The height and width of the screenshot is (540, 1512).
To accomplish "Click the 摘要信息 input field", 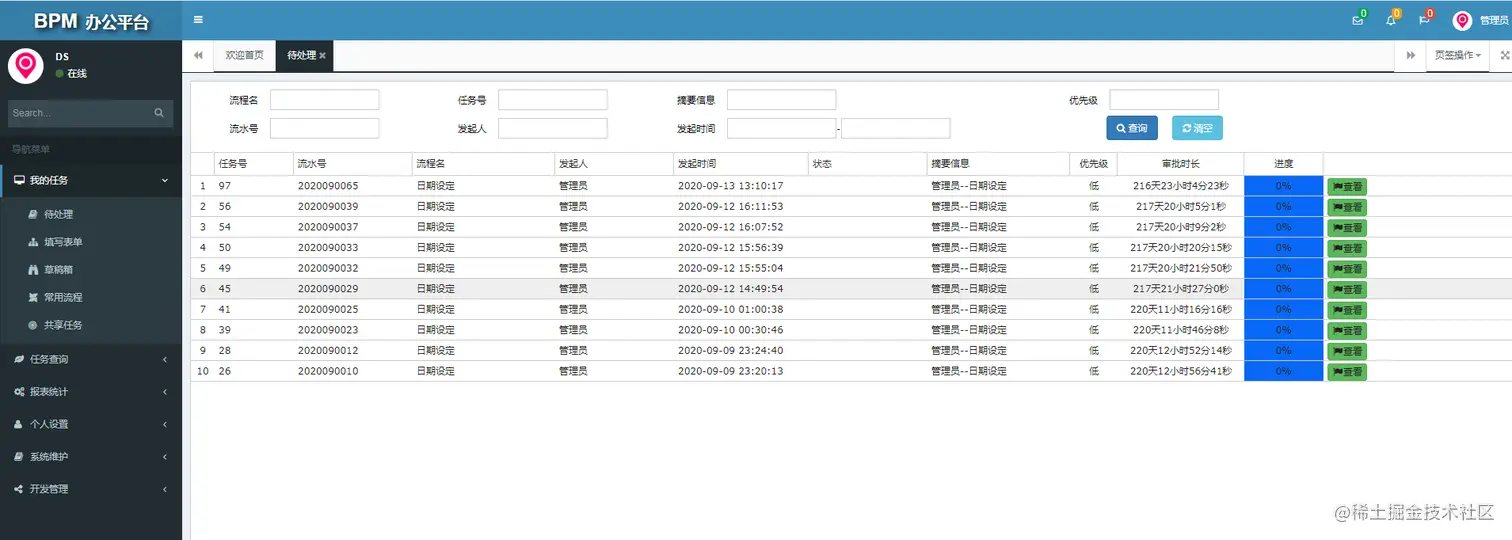I will pyautogui.click(x=782, y=100).
